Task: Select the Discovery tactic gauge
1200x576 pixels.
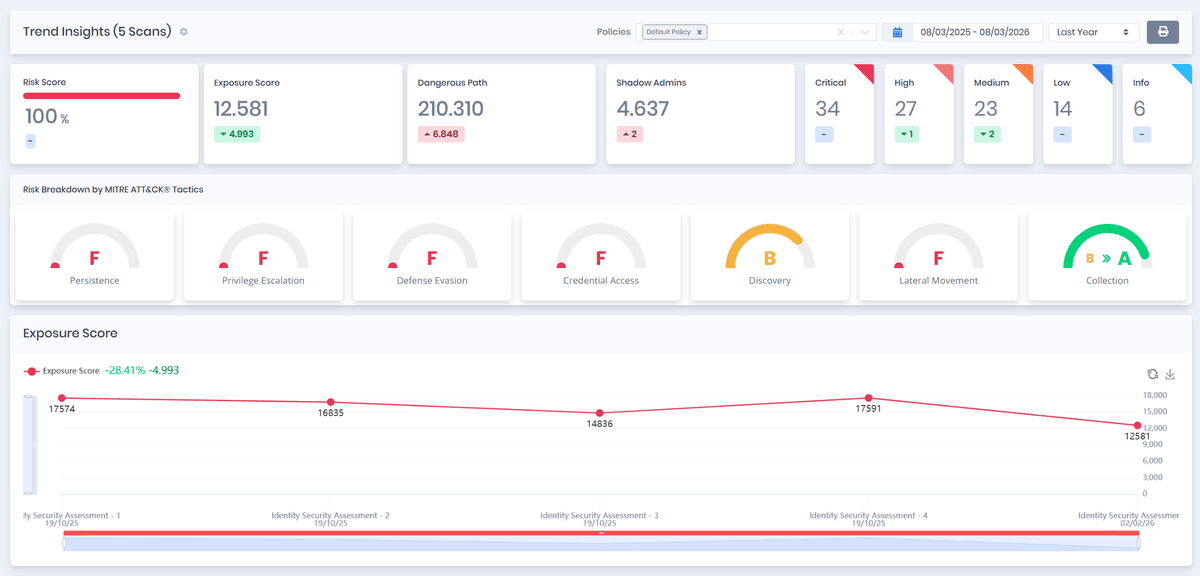Action: pos(769,255)
